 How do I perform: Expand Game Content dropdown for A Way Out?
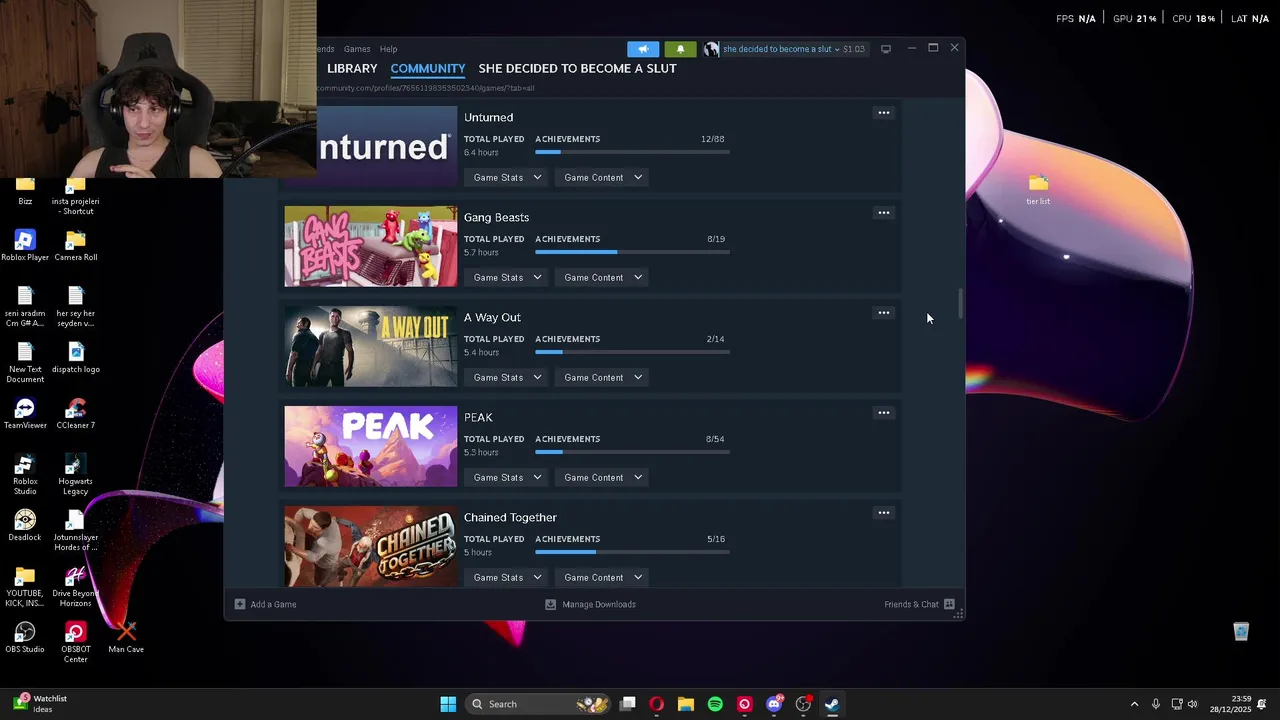603,377
